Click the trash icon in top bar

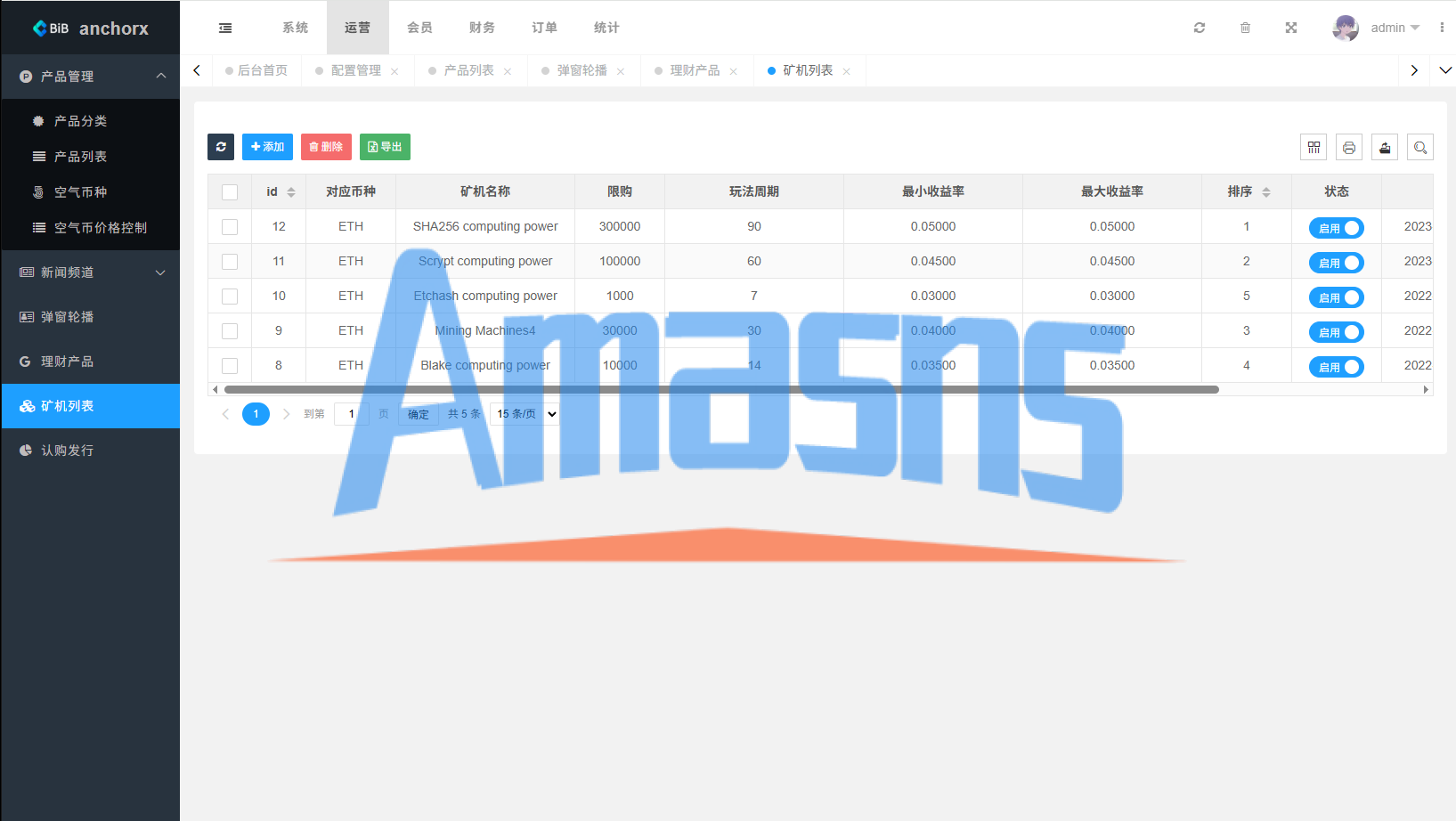pyautogui.click(x=1245, y=28)
